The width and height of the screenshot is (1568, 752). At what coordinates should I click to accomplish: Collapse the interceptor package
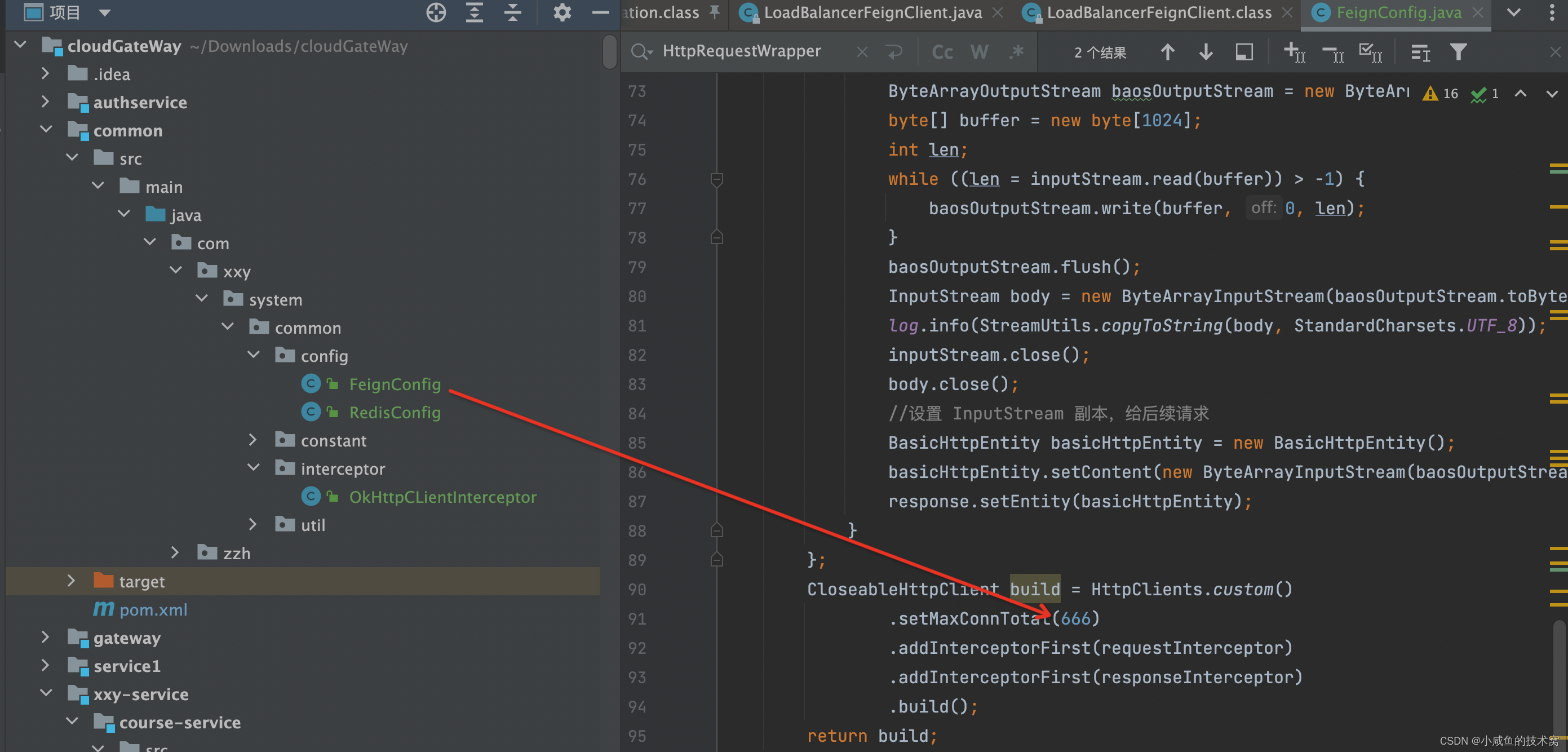pos(254,468)
